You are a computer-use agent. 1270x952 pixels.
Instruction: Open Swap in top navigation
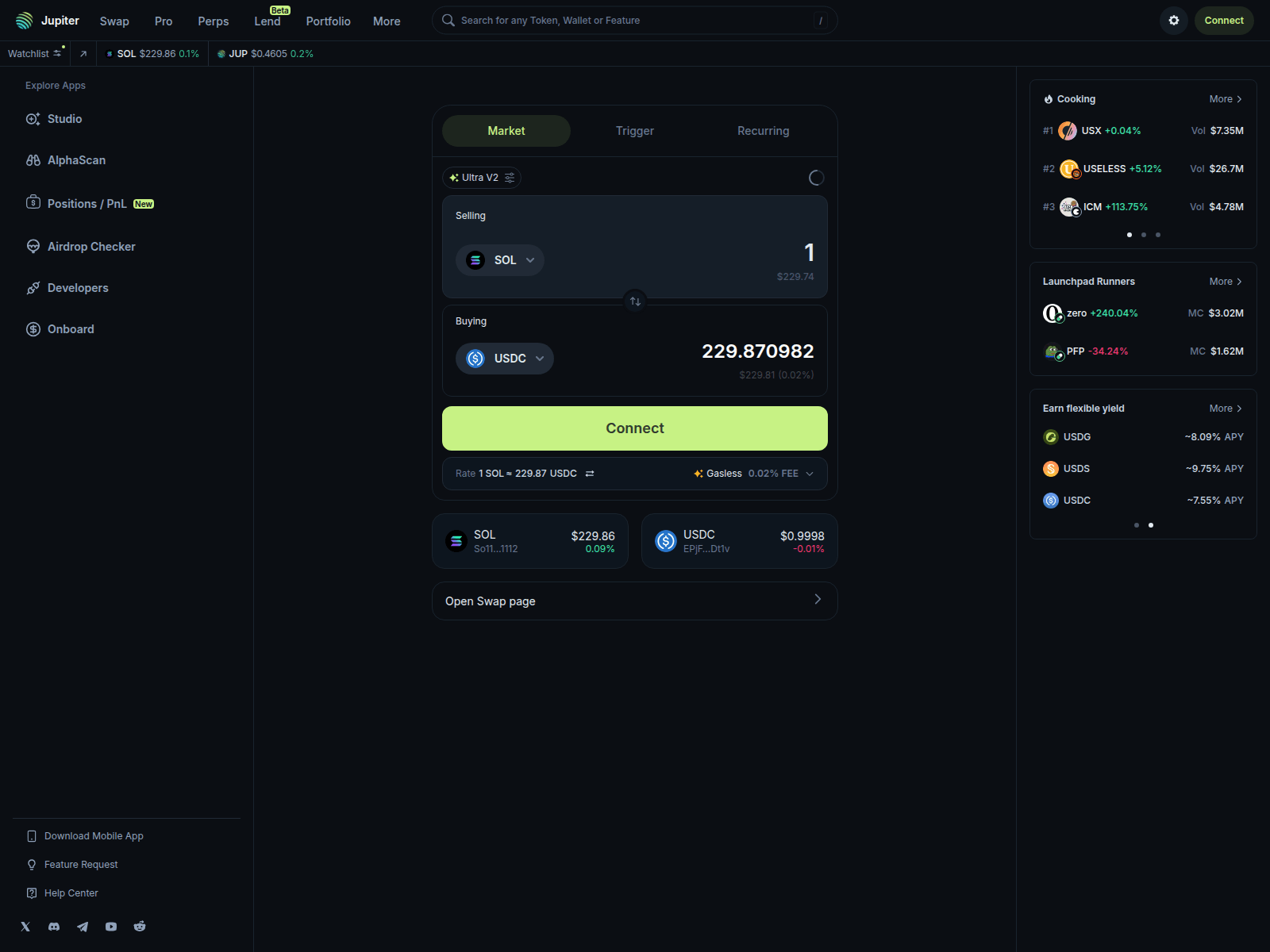point(114,21)
